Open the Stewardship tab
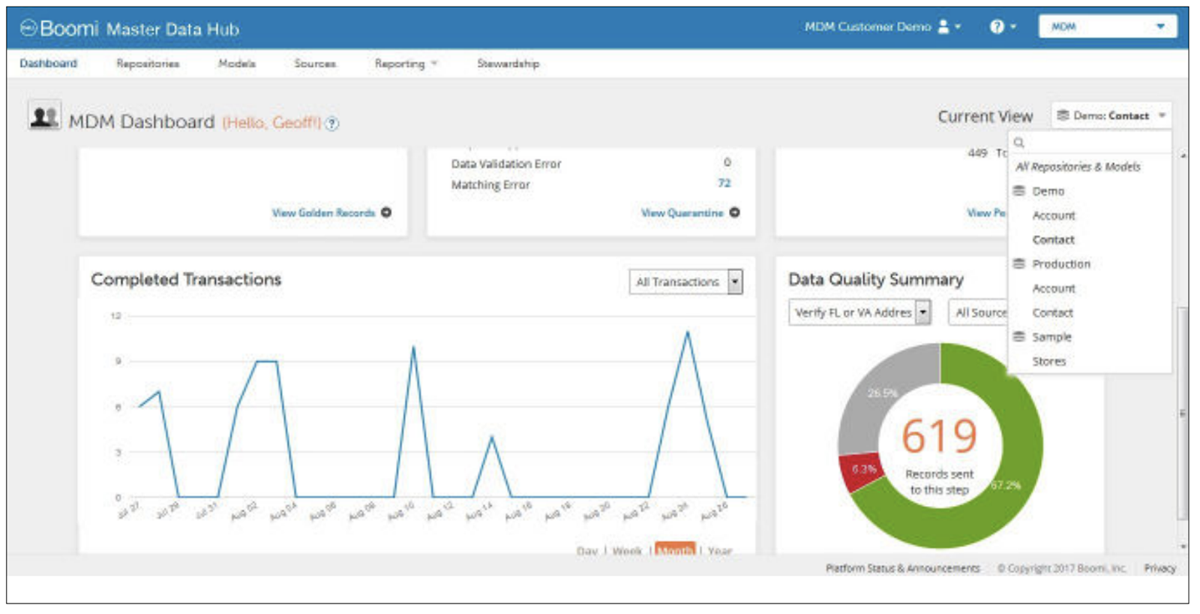 [x=508, y=64]
